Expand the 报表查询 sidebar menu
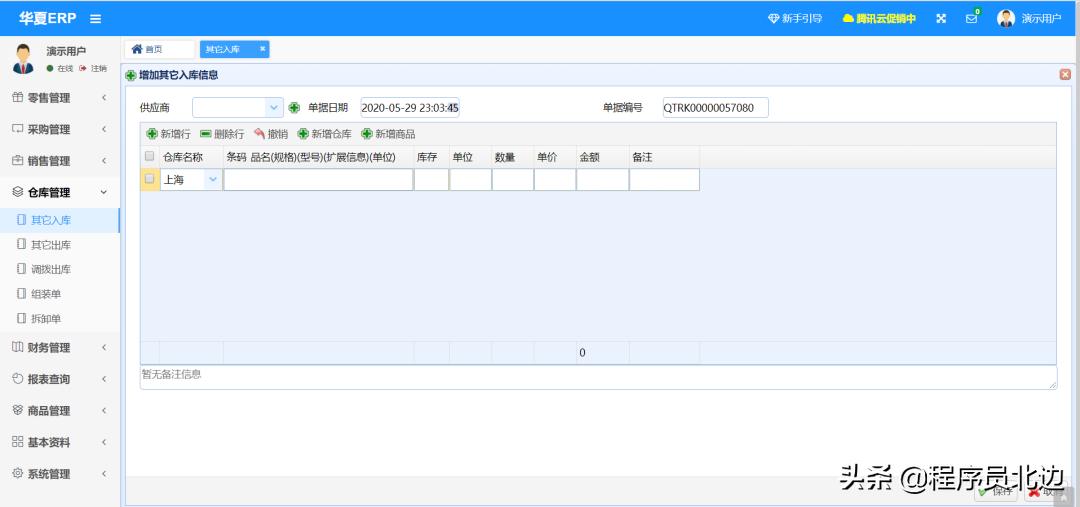Screen dimensions: 1080x507 [x=59, y=380]
